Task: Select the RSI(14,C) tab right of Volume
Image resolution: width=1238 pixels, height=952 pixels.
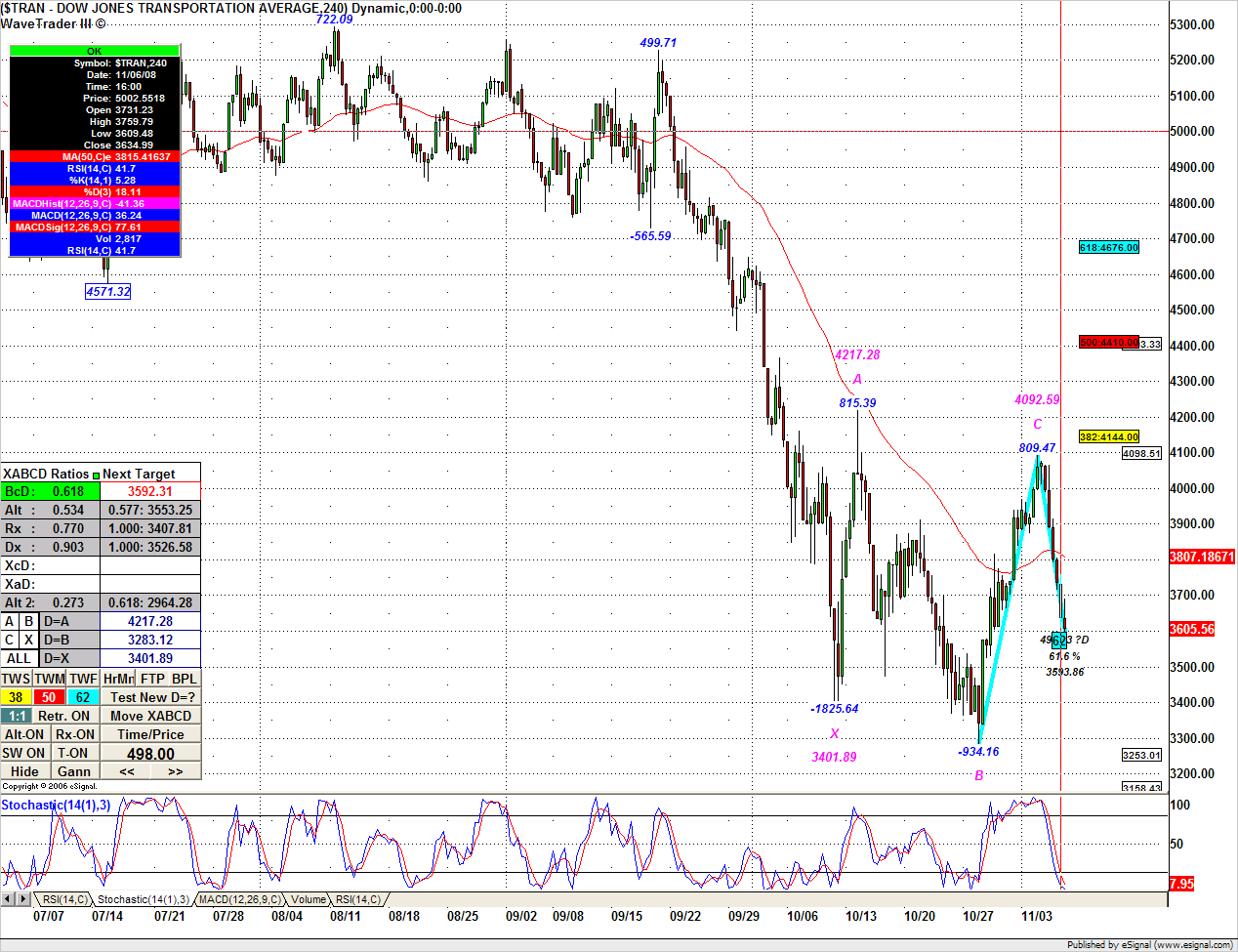Action: [x=358, y=899]
